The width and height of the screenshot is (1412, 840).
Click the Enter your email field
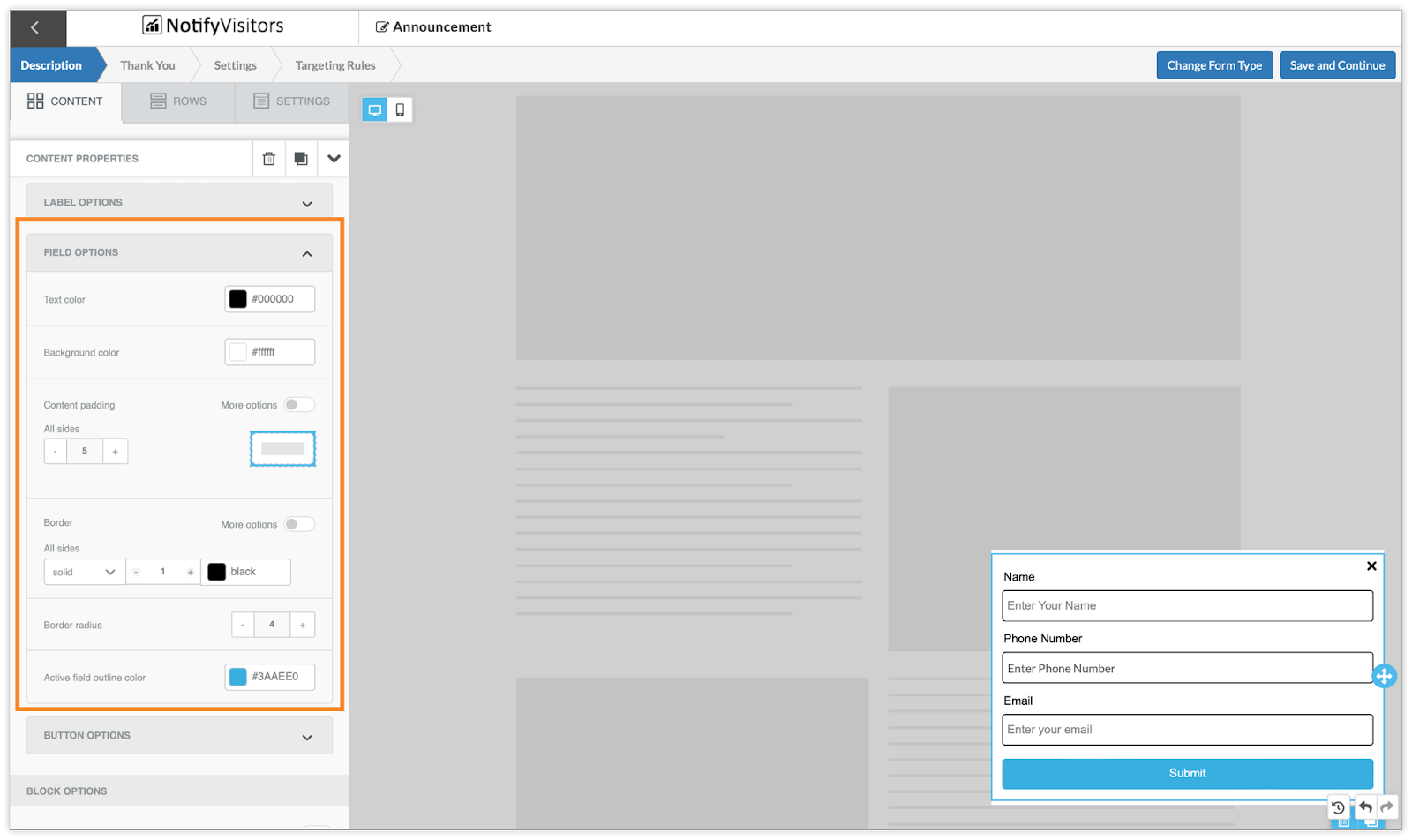(x=1187, y=730)
